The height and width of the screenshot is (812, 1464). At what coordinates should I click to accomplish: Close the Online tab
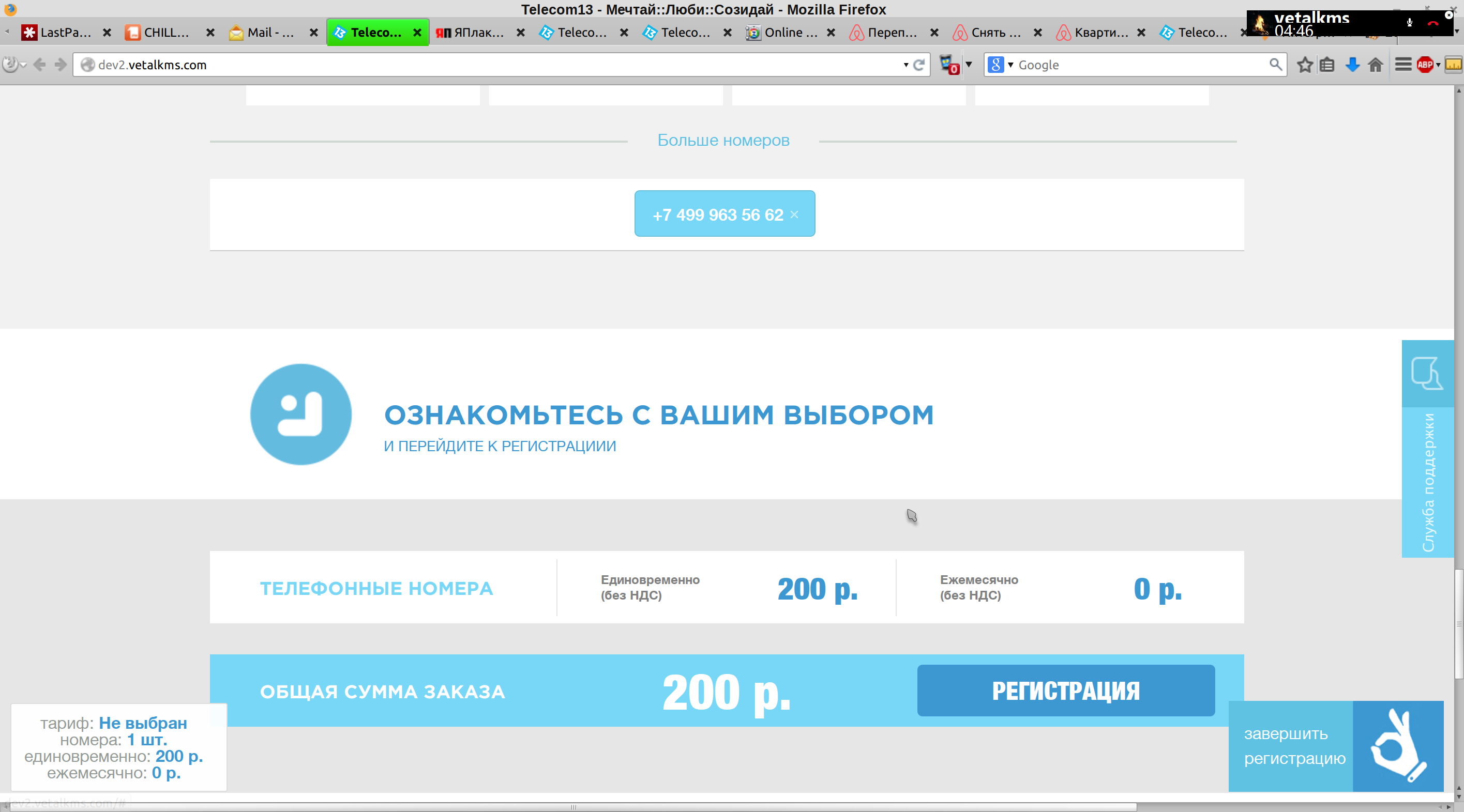point(831,33)
